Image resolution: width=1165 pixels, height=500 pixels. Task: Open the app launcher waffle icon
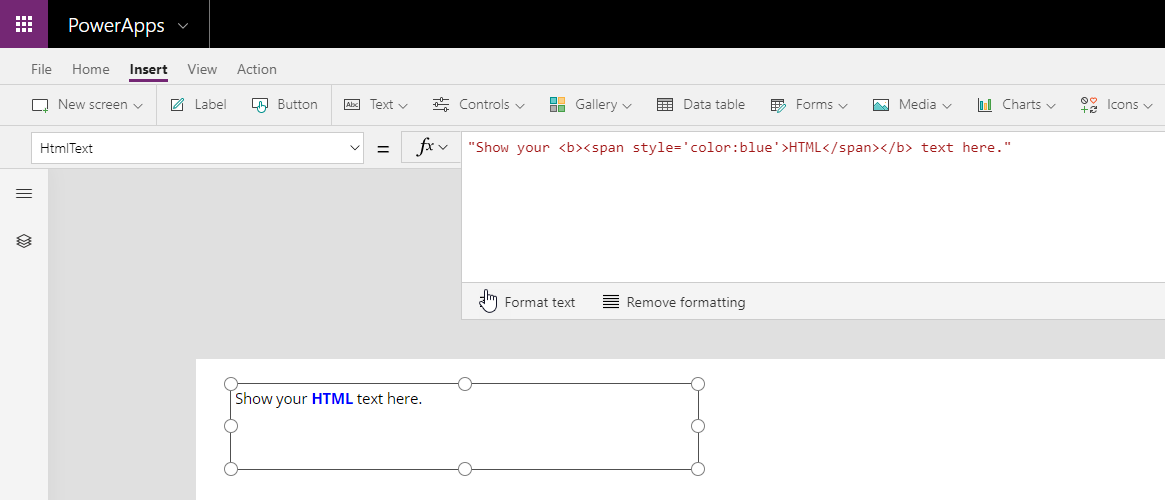point(24,24)
